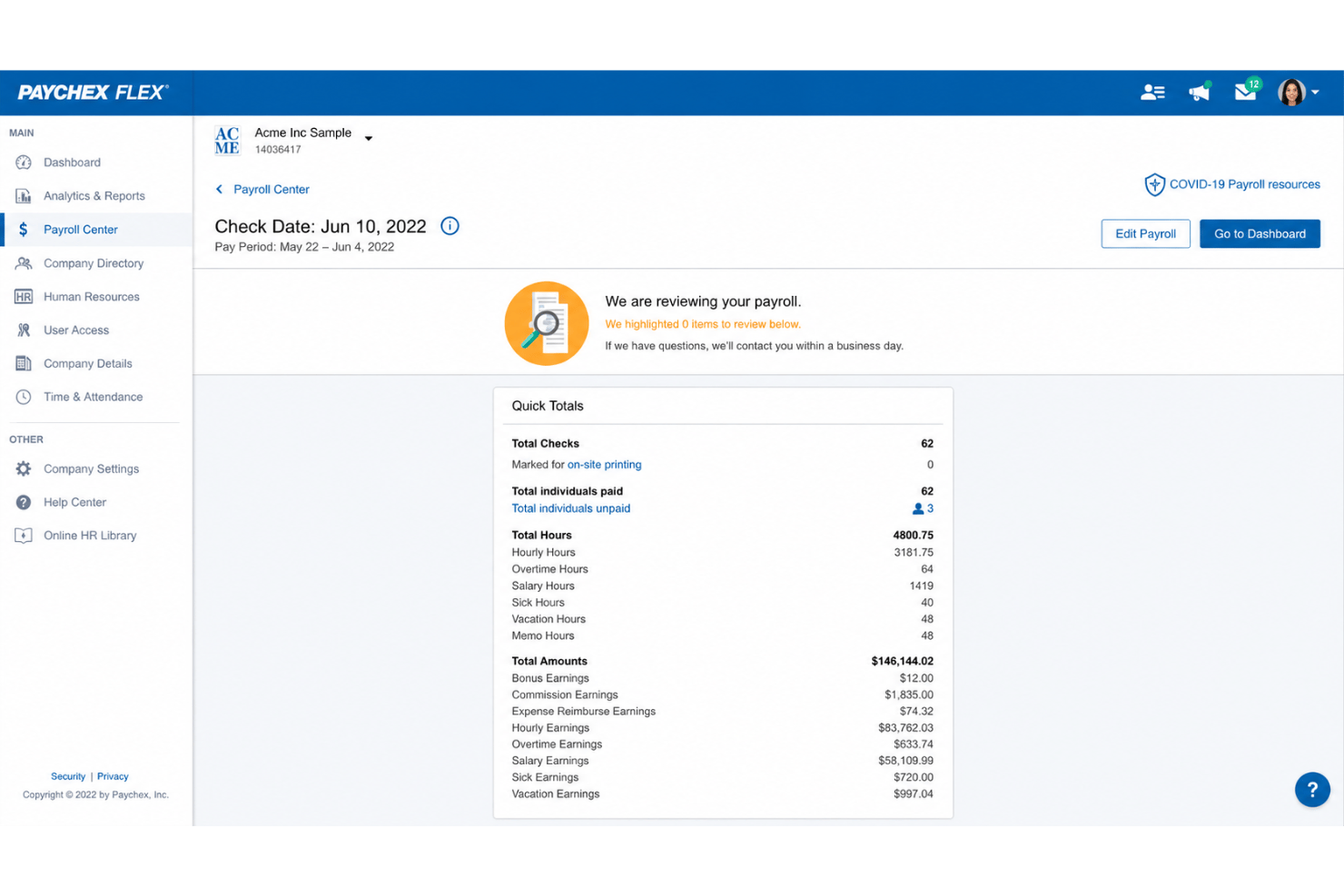Click the Online HR Library book icon
The width and height of the screenshot is (1344, 896).
point(24,536)
